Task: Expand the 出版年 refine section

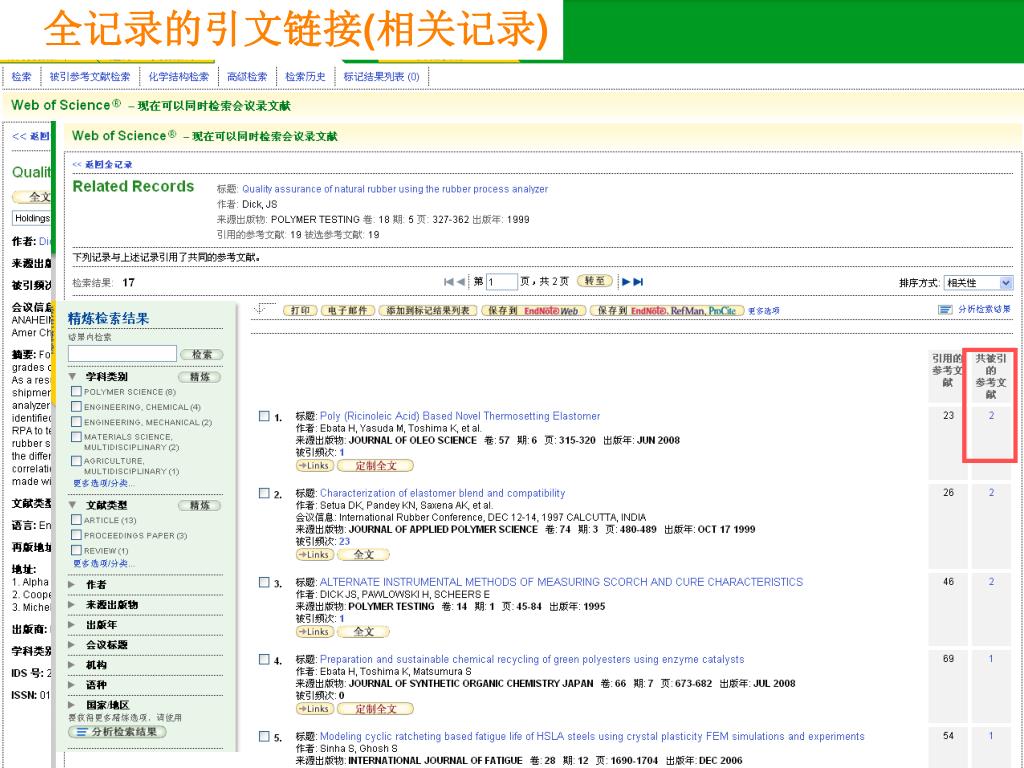Action: (72, 625)
